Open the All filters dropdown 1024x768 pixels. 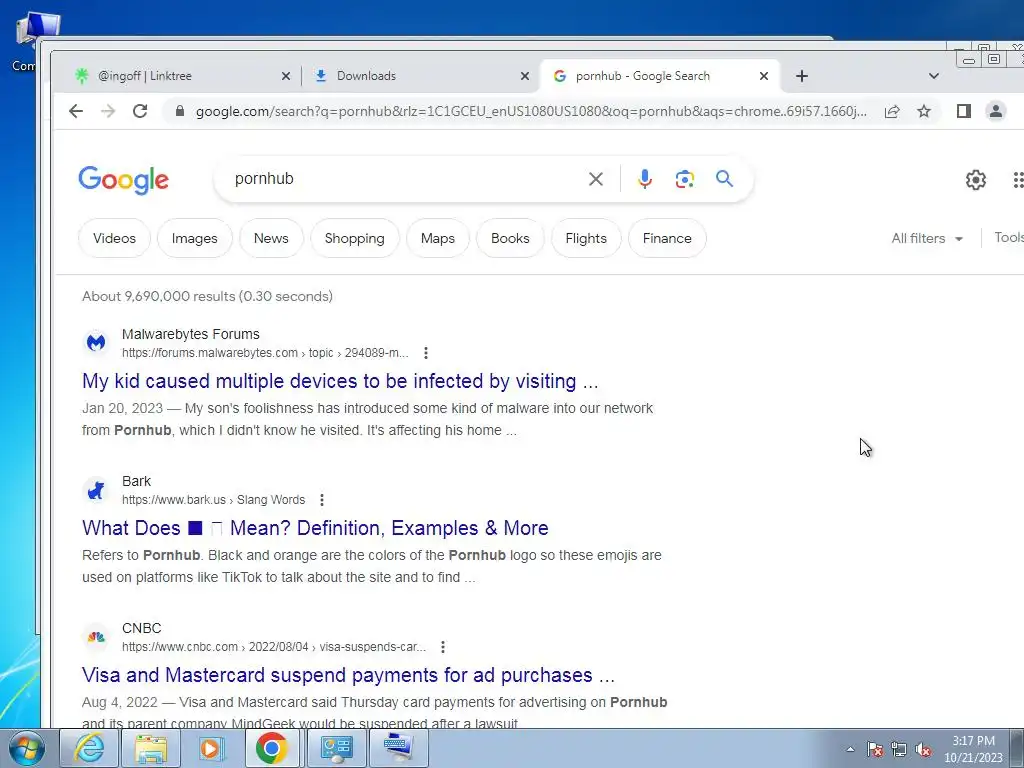pyautogui.click(x=927, y=238)
